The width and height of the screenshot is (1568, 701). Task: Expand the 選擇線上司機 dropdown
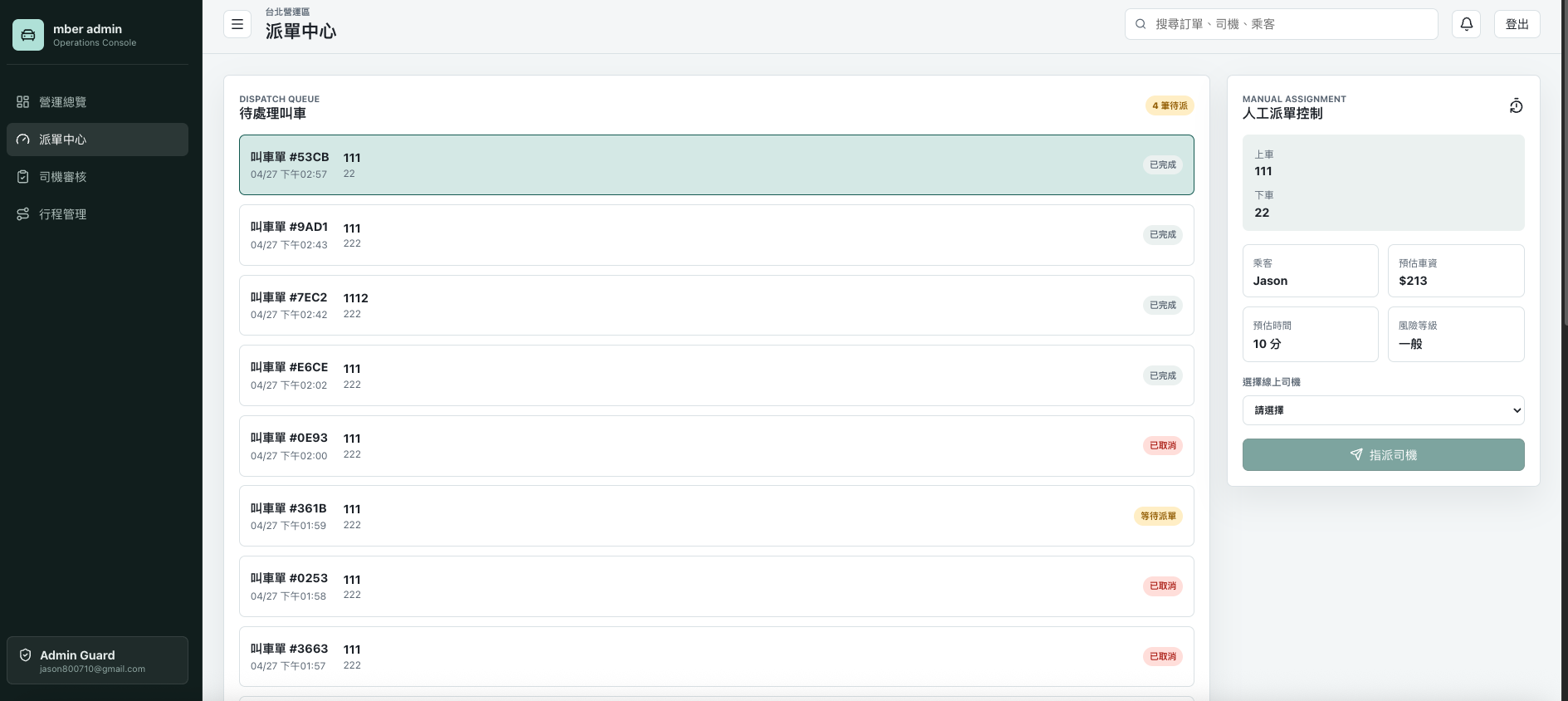1383,410
